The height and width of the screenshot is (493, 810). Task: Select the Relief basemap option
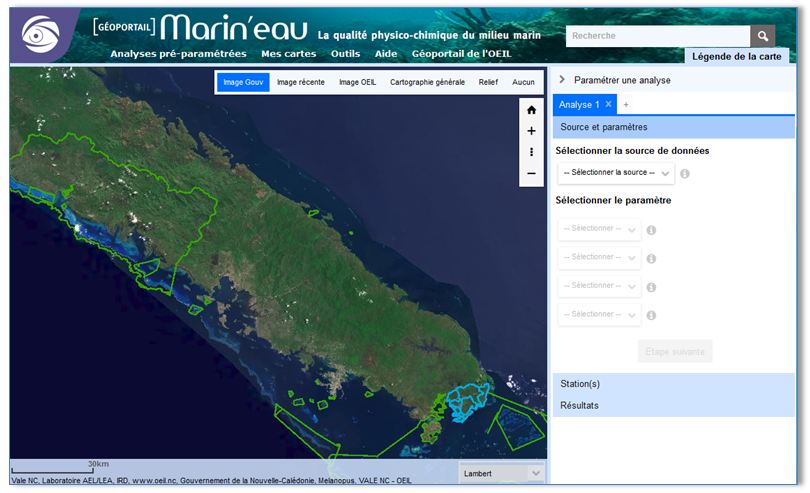pyautogui.click(x=488, y=82)
